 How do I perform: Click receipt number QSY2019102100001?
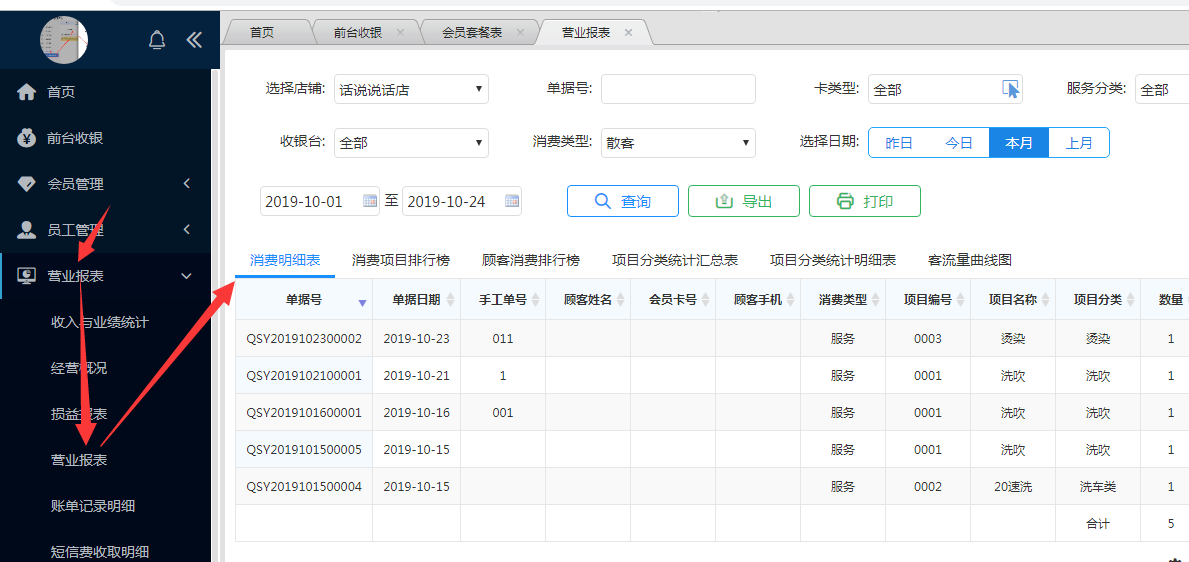click(x=303, y=375)
